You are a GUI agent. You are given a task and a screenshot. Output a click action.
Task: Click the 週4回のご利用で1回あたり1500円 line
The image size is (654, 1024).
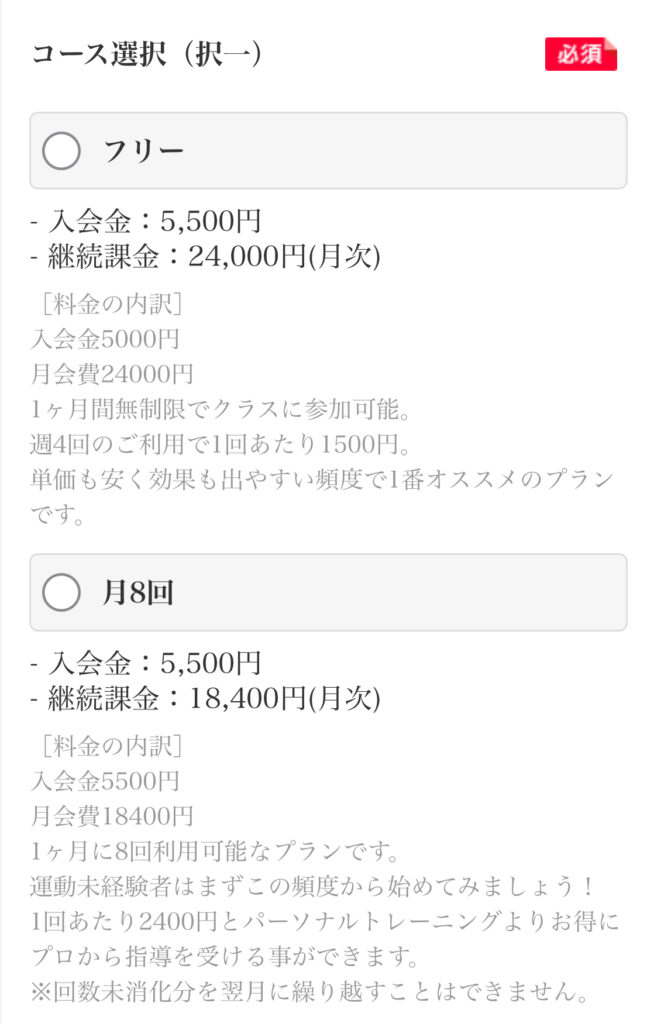[x=221, y=445]
